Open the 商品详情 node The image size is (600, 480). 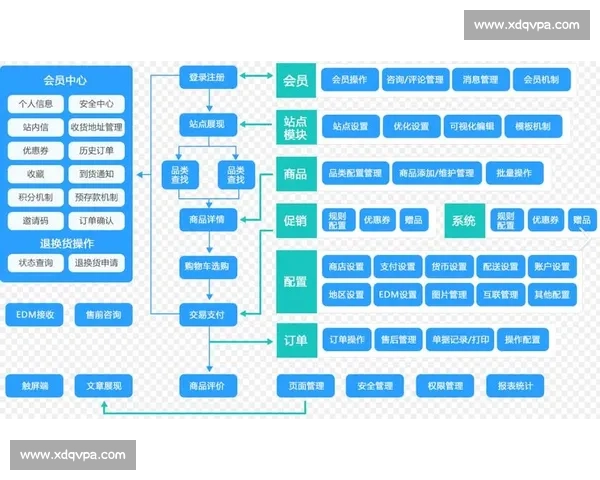[208, 218]
